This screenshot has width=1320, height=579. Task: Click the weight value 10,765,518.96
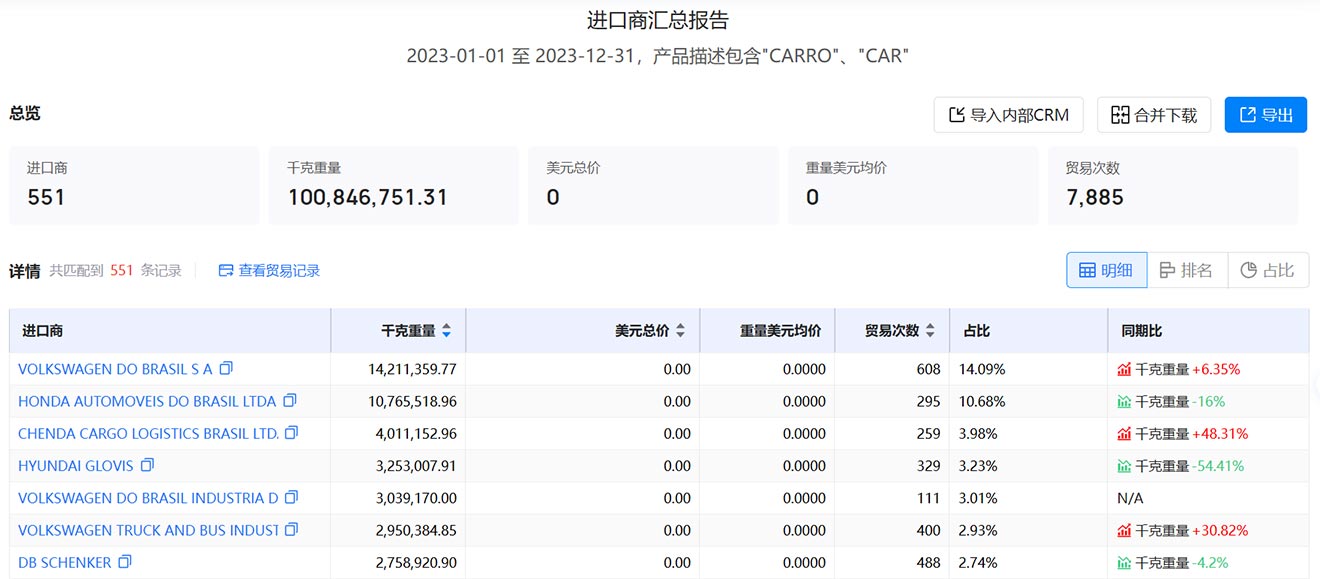(412, 401)
